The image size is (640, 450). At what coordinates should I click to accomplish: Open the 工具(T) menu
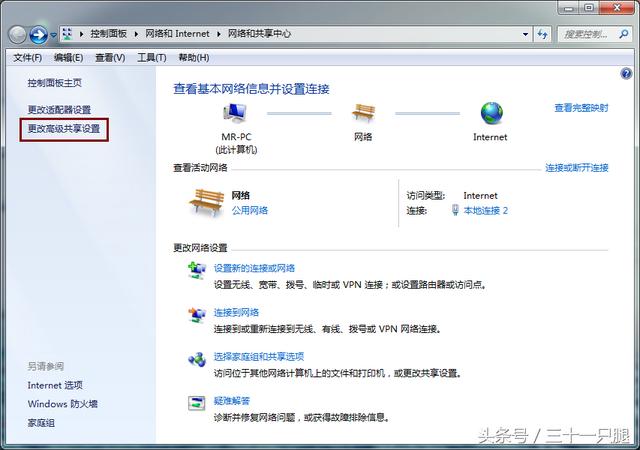coord(151,58)
